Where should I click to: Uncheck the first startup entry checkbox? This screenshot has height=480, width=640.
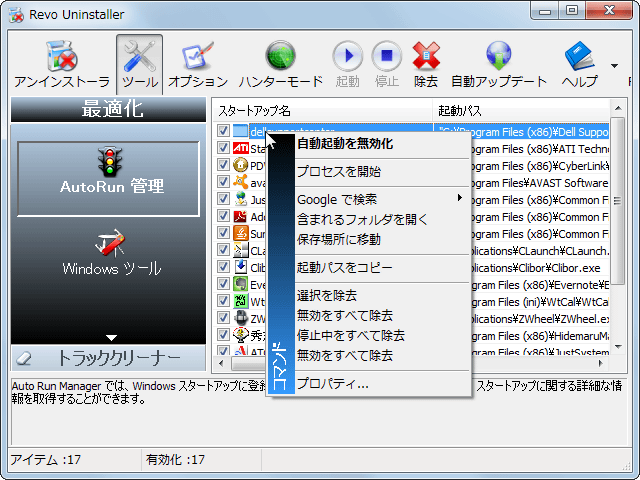223,131
